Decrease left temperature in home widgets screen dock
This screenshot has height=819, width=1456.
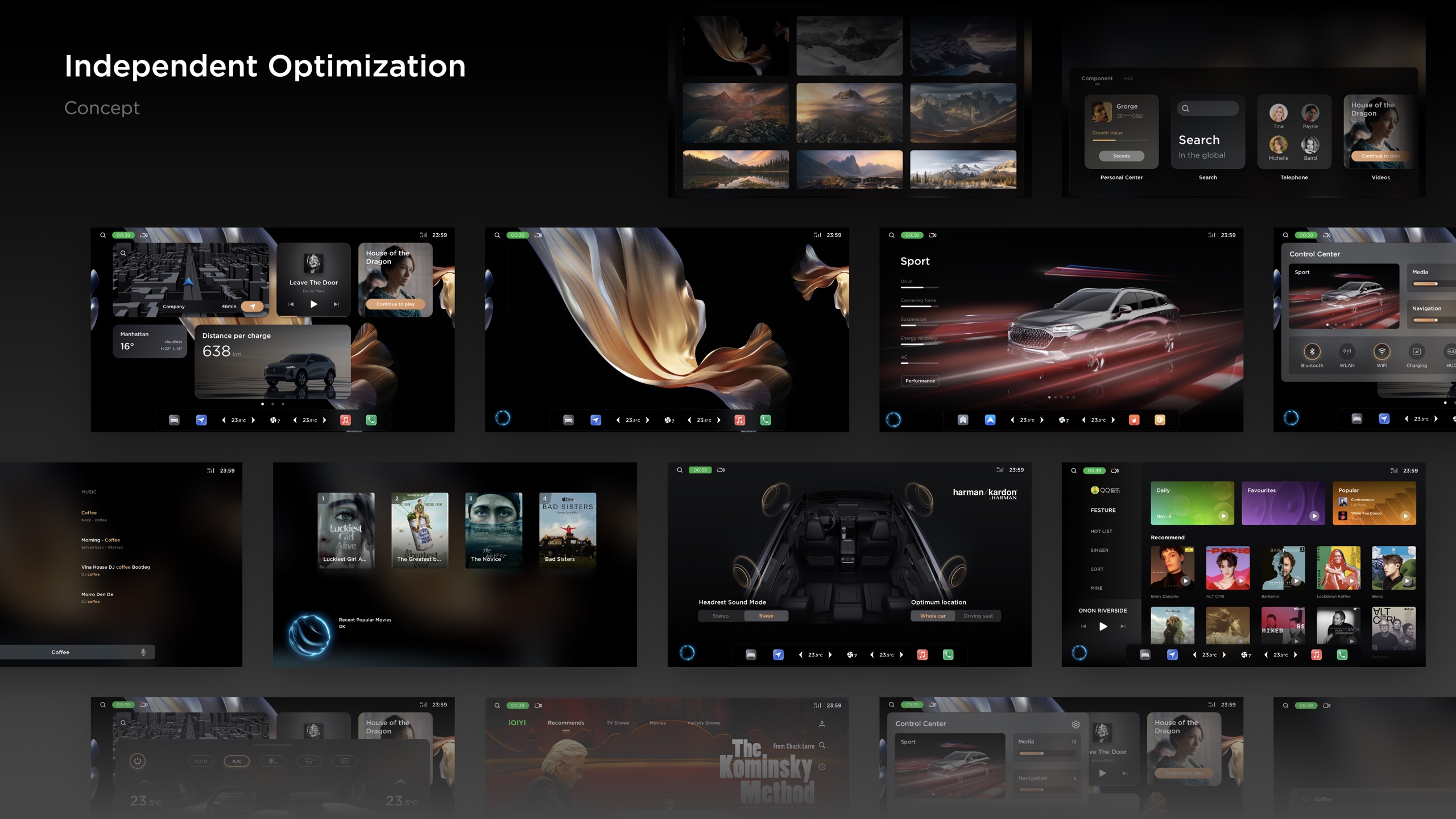coord(224,420)
